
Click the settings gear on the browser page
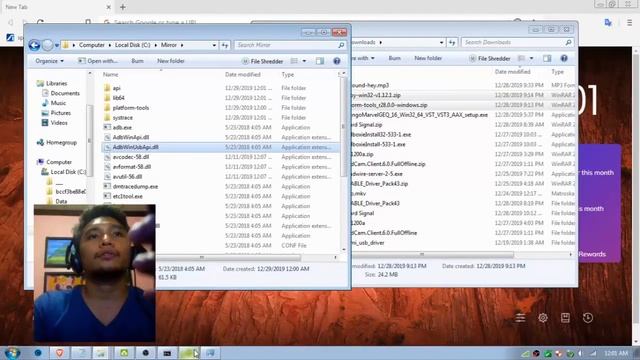(543, 318)
